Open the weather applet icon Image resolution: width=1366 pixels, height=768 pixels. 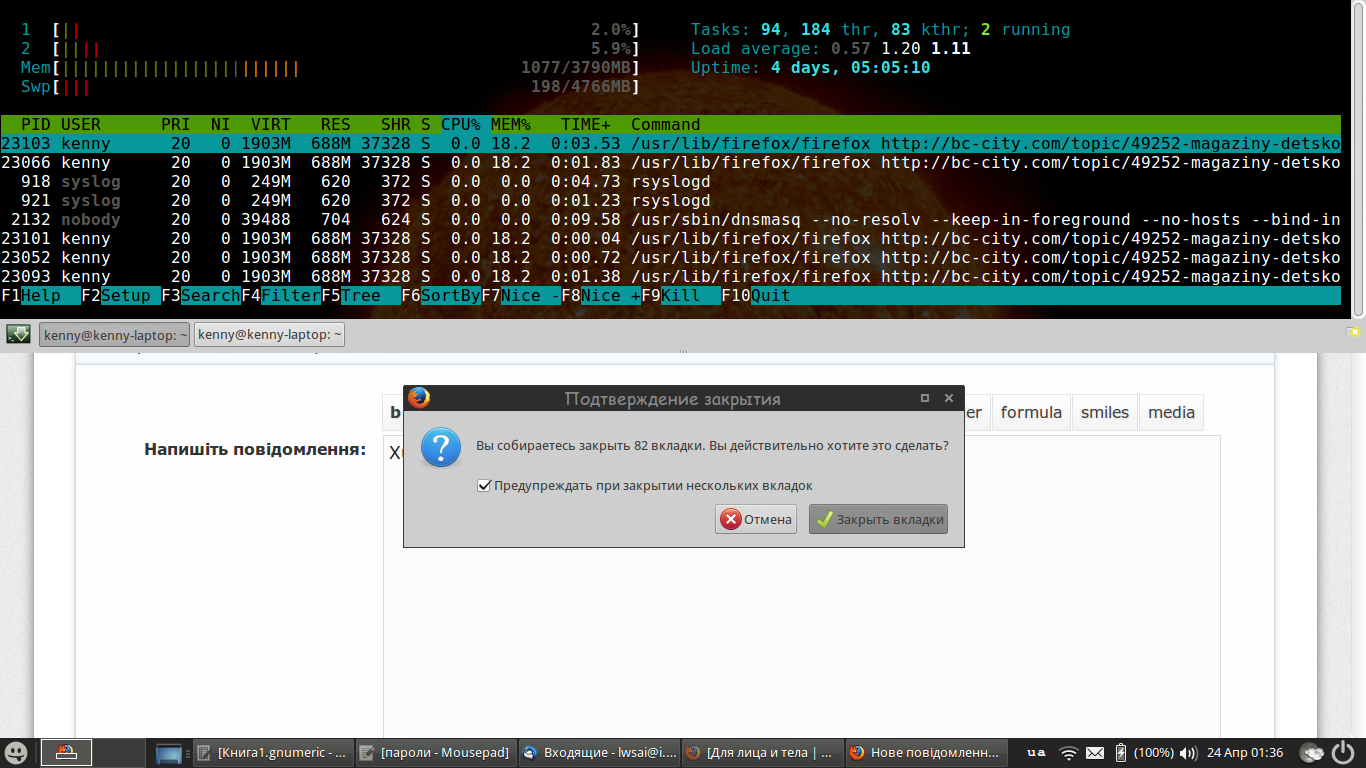click(1312, 752)
